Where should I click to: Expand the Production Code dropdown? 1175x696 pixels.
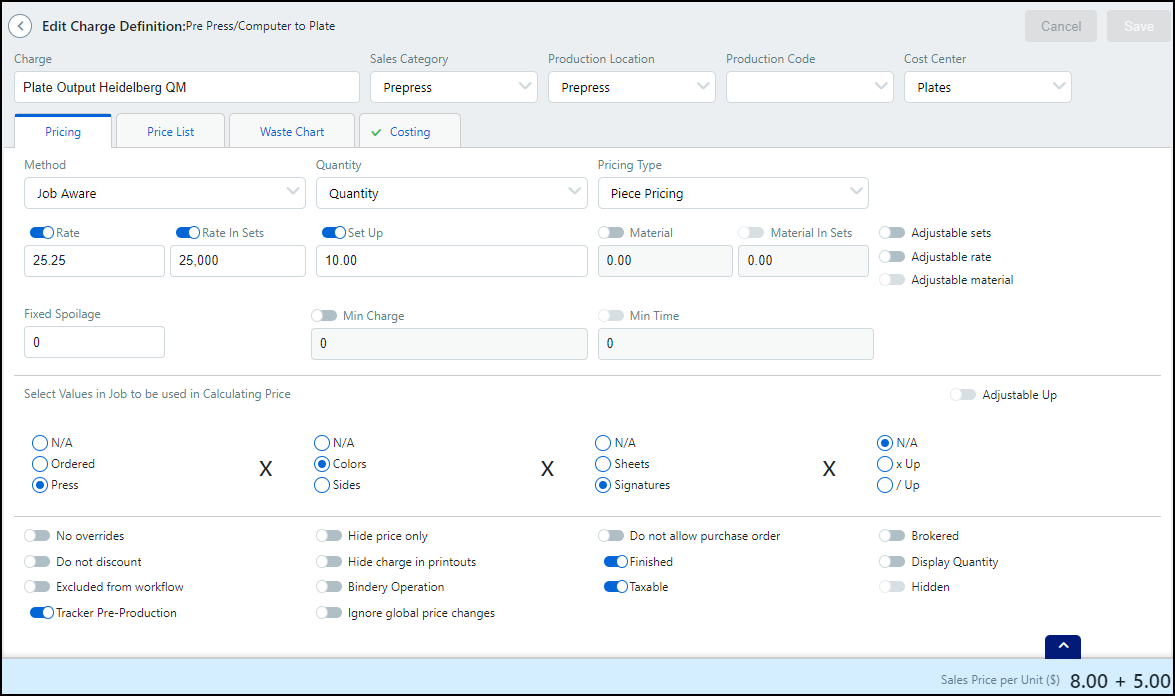point(809,87)
